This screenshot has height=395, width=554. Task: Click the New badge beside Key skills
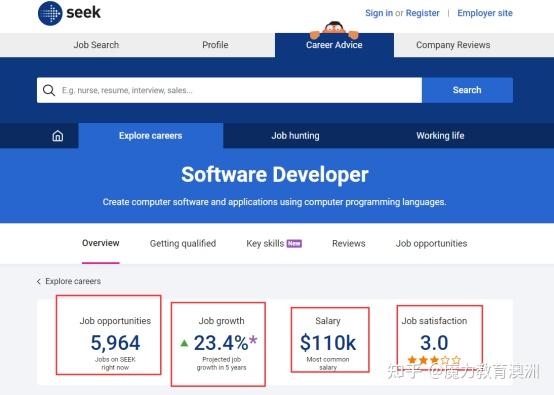(294, 243)
